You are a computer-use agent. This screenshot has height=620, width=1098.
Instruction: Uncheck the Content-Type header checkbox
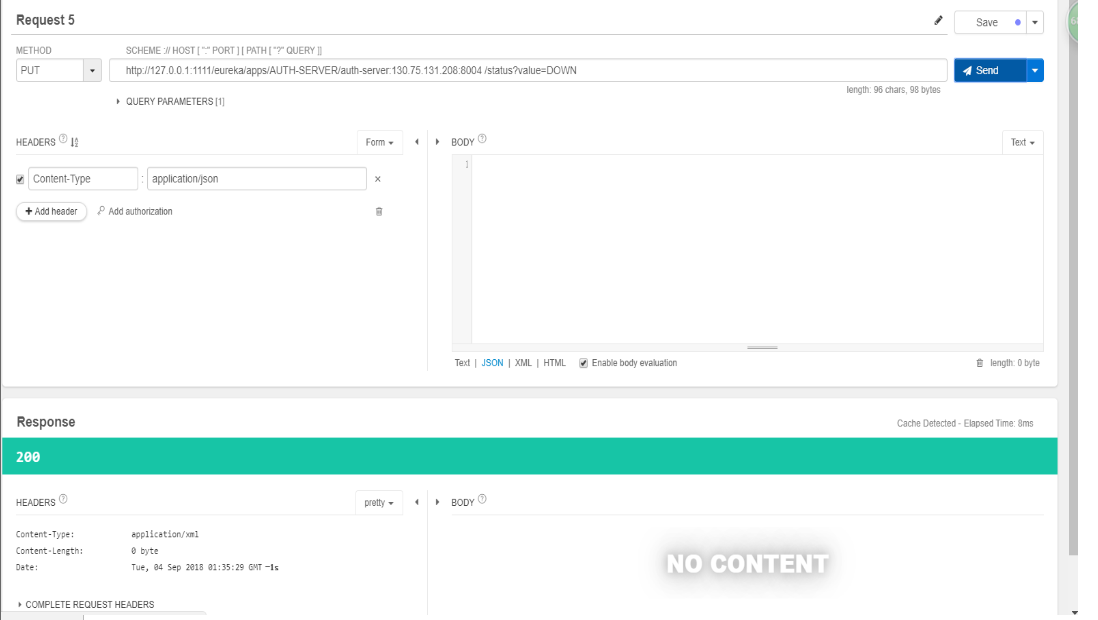click(x=22, y=178)
